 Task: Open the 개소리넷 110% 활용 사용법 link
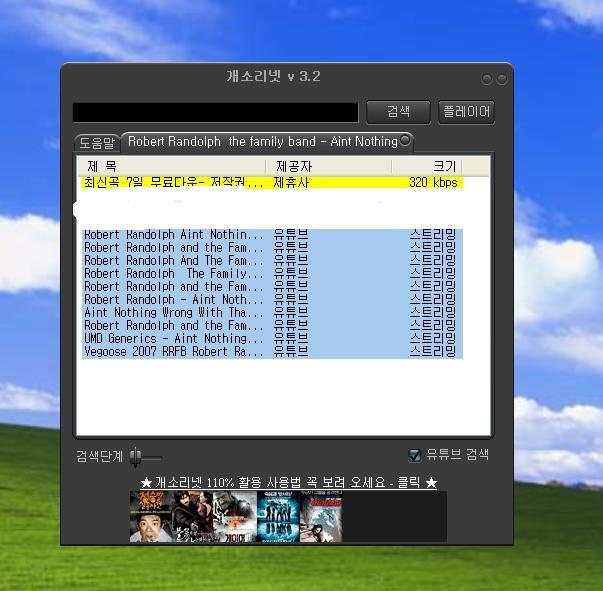(x=288, y=482)
